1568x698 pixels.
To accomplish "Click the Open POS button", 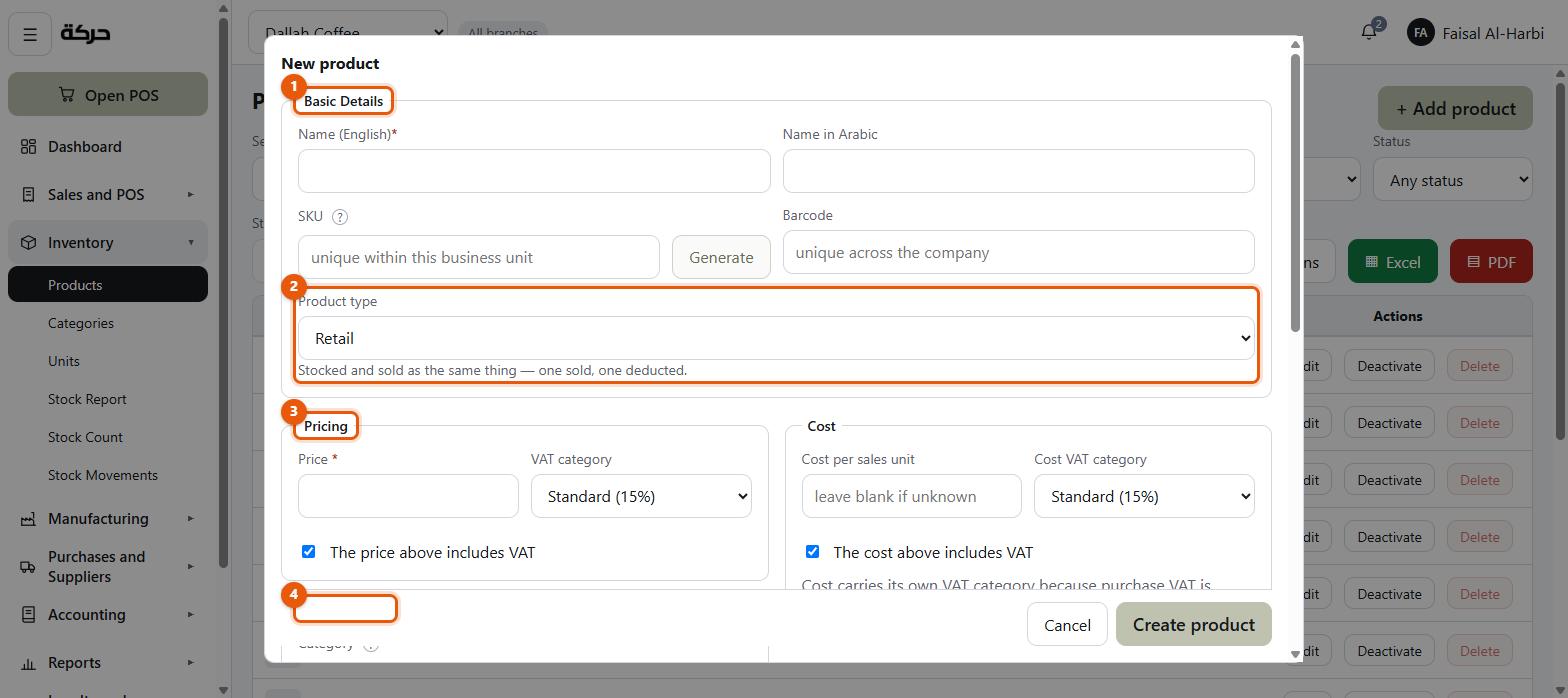I will point(108,95).
